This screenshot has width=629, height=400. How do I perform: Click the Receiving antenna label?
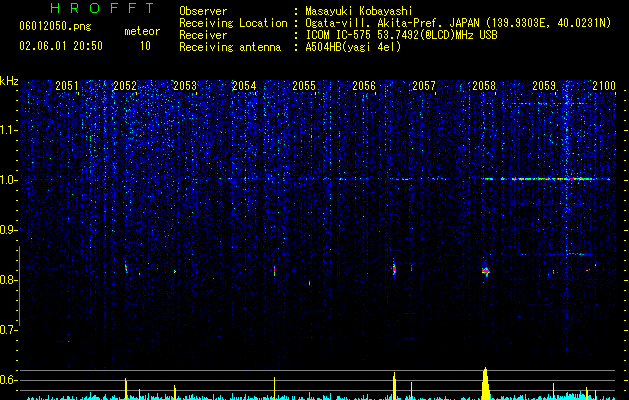tap(230, 47)
